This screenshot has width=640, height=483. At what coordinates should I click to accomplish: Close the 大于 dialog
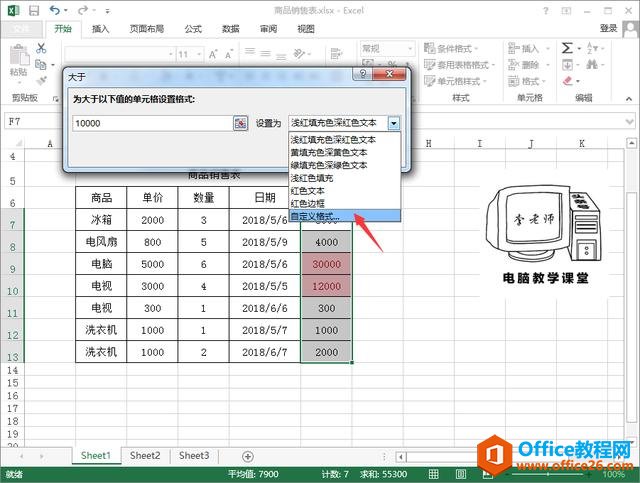tap(389, 74)
